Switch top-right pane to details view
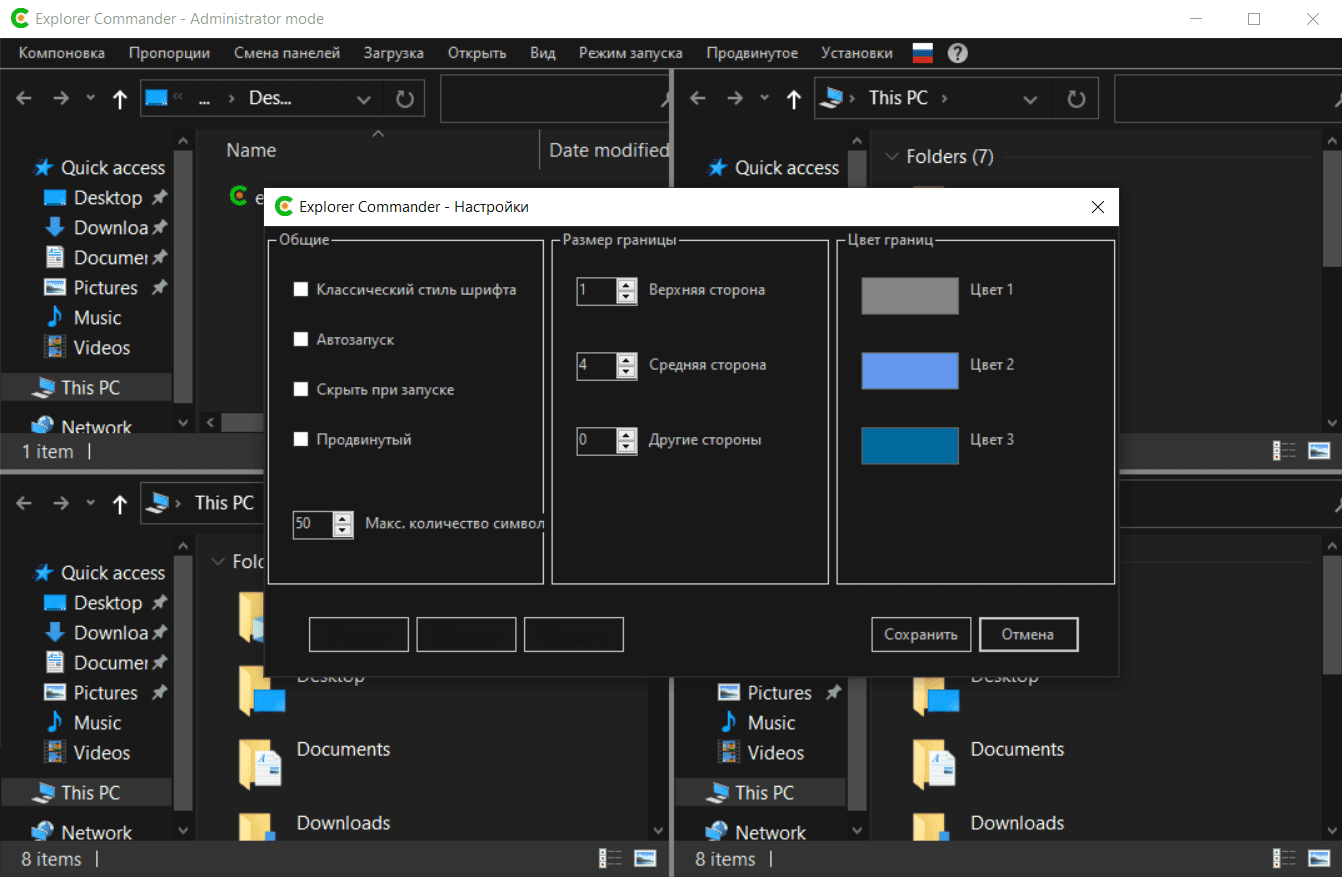The height and width of the screenshot is (877, 1342). [x=1284, y=451]
